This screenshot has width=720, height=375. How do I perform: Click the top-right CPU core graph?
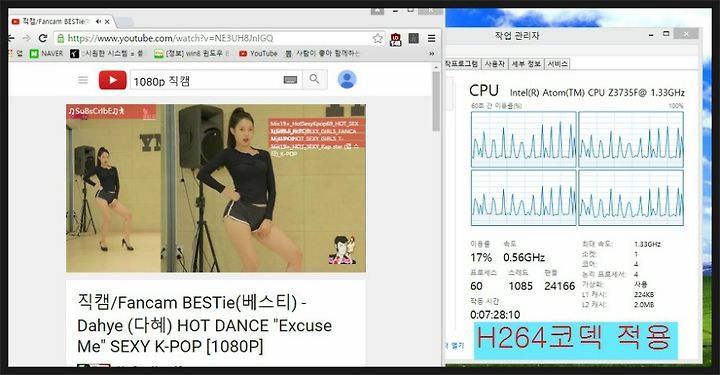click(631, 140)
